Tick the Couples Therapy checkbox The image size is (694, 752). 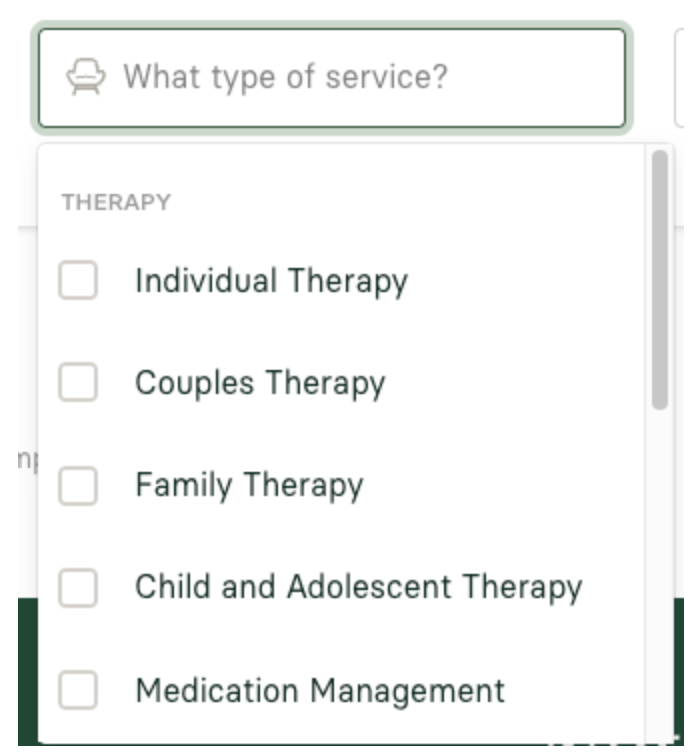coord(78,382)
